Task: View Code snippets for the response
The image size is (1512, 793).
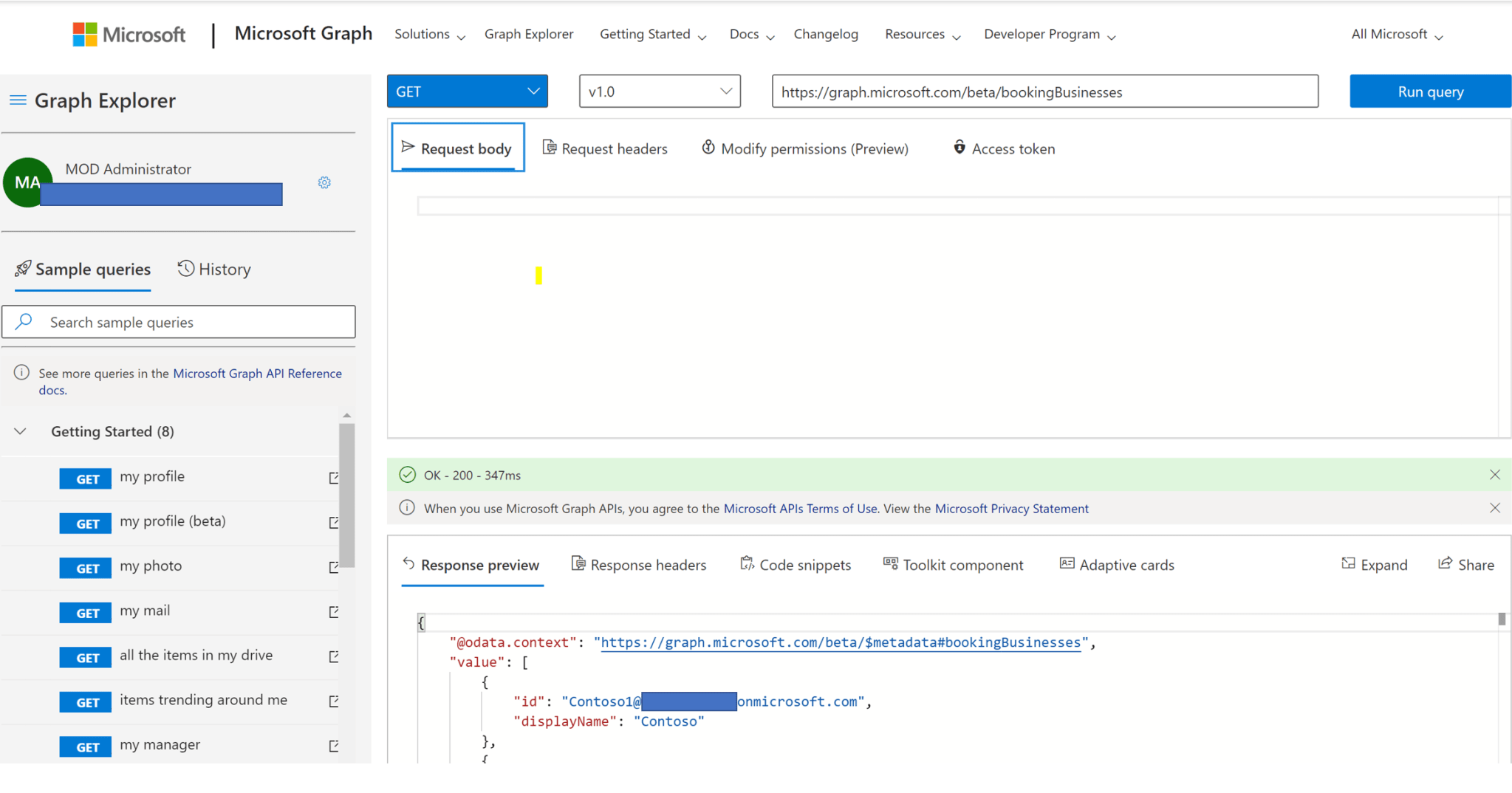Action: click(804, 565)
